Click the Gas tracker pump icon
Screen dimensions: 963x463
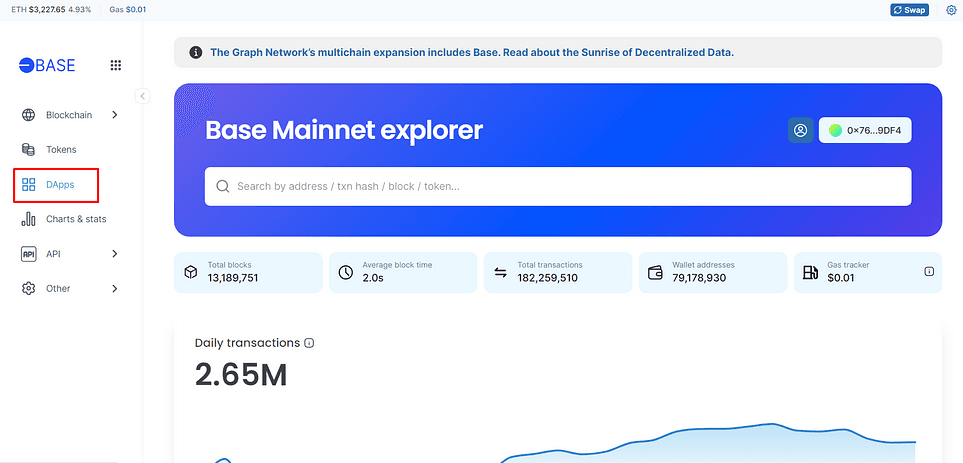(811, 272)
